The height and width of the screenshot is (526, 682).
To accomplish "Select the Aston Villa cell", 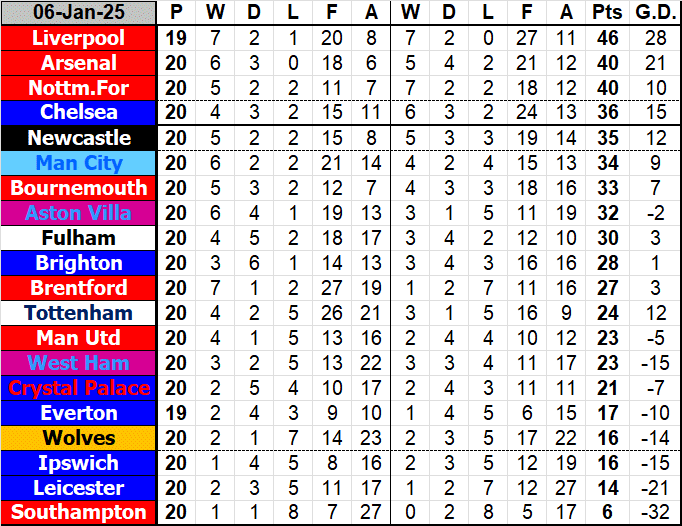I will coord(79,213).
